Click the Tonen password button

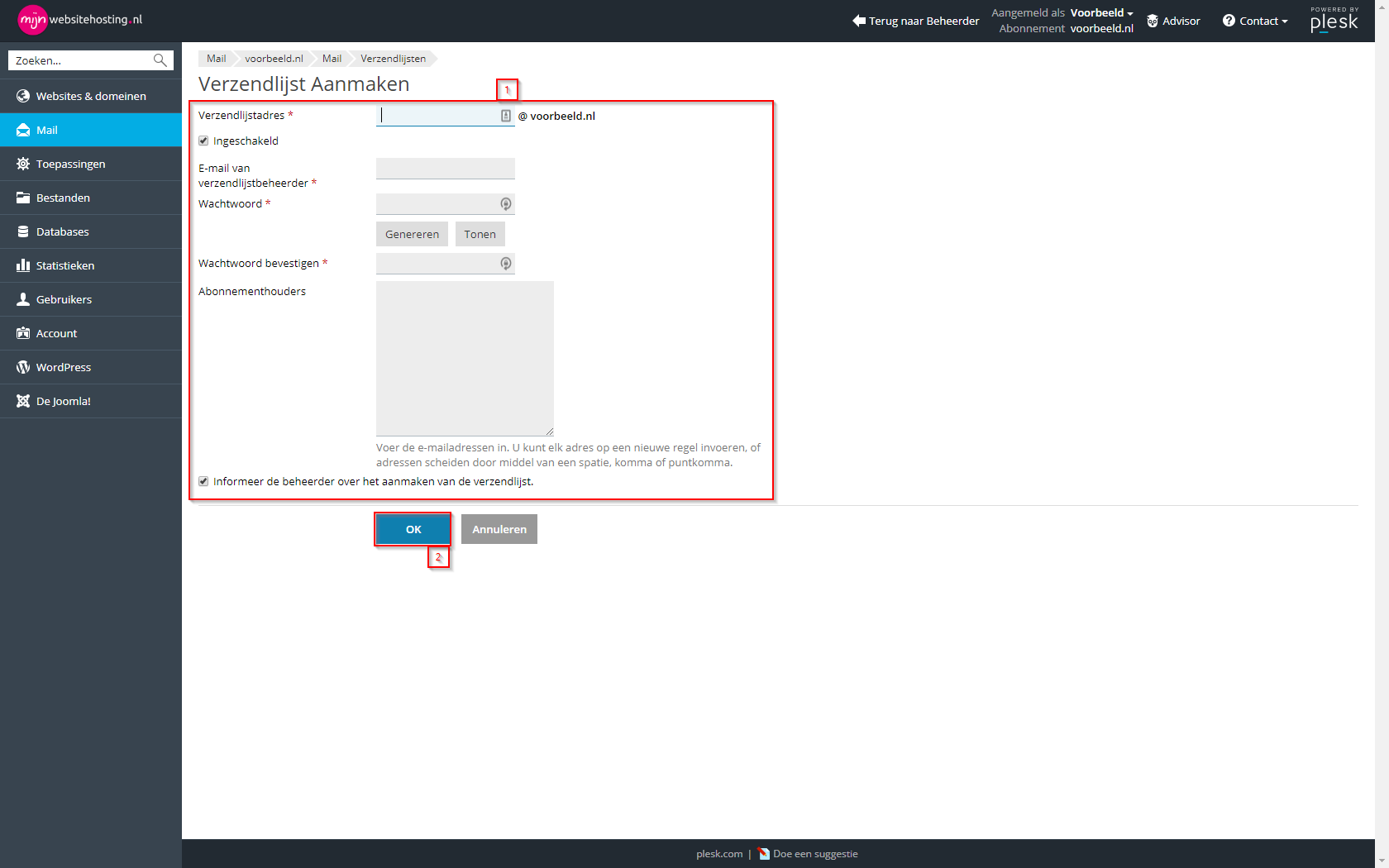point(480,234)
